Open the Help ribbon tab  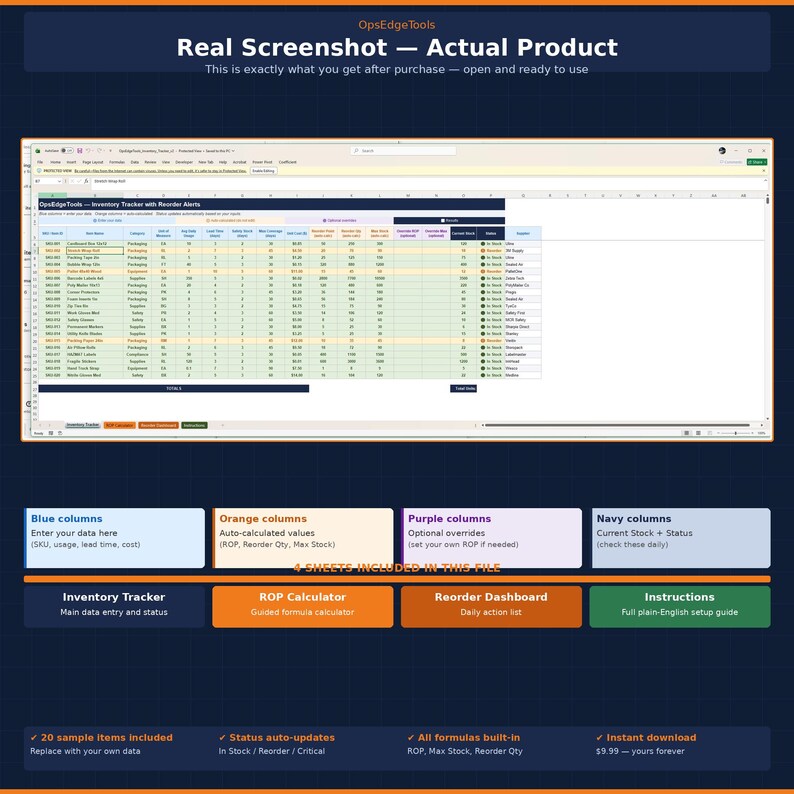(x=223, y=162)
